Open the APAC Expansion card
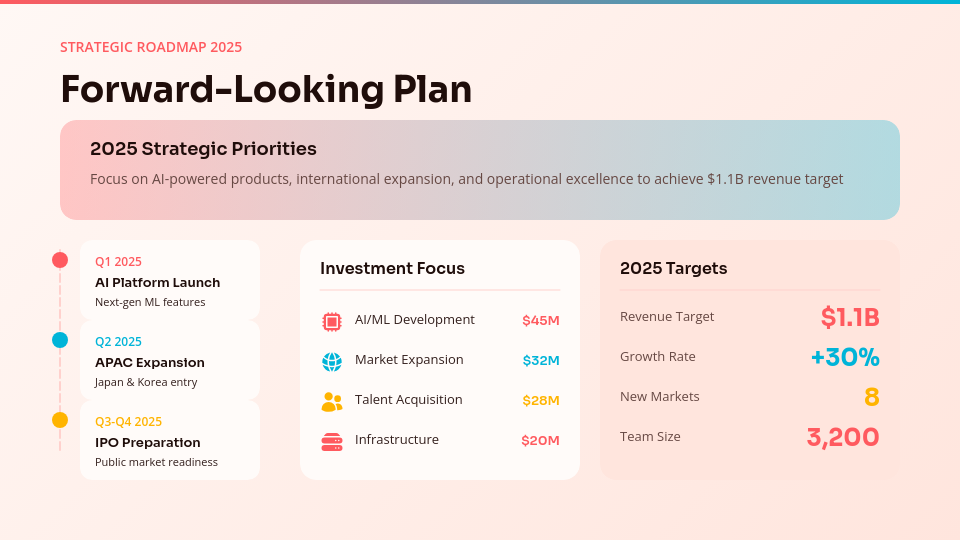Screen dimensions: 960x540 pyautogui.click(x=169, y=360)
